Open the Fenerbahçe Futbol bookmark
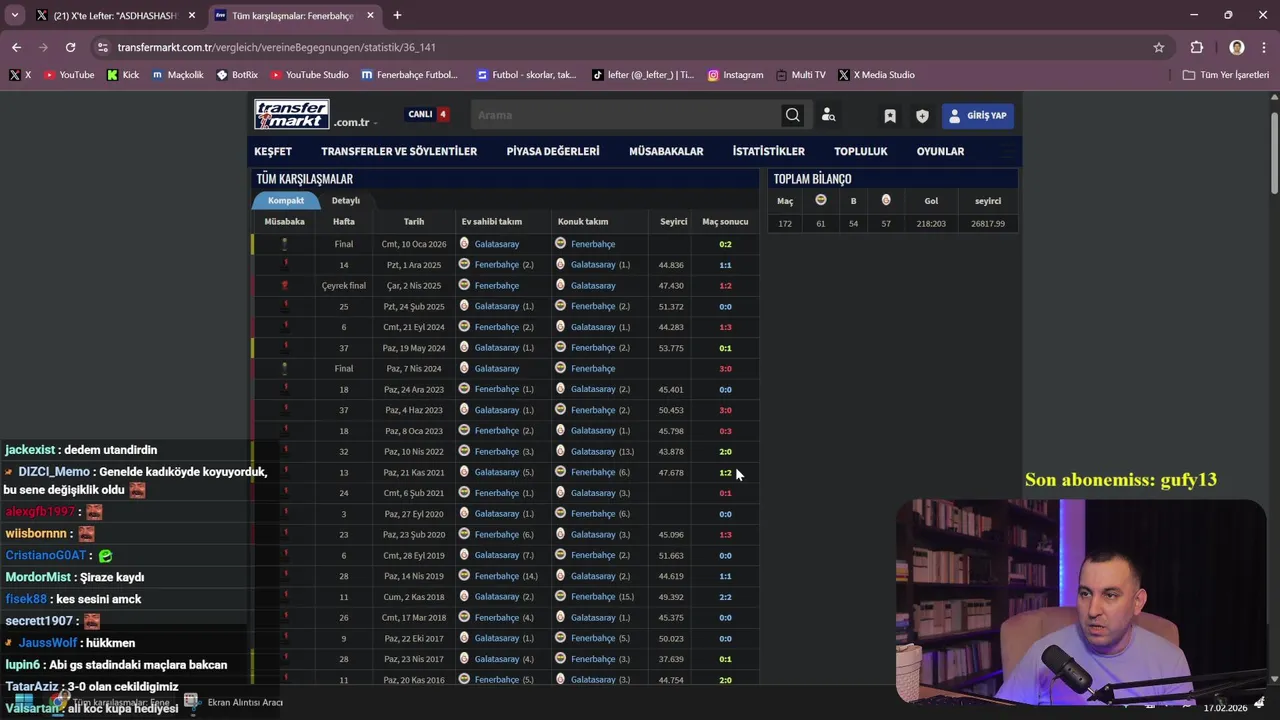 (409, 75)
